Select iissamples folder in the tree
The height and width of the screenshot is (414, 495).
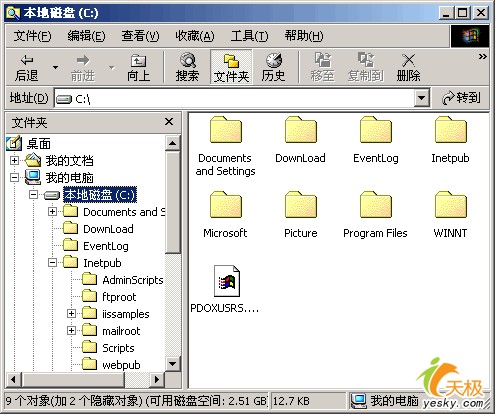point(126,314)
